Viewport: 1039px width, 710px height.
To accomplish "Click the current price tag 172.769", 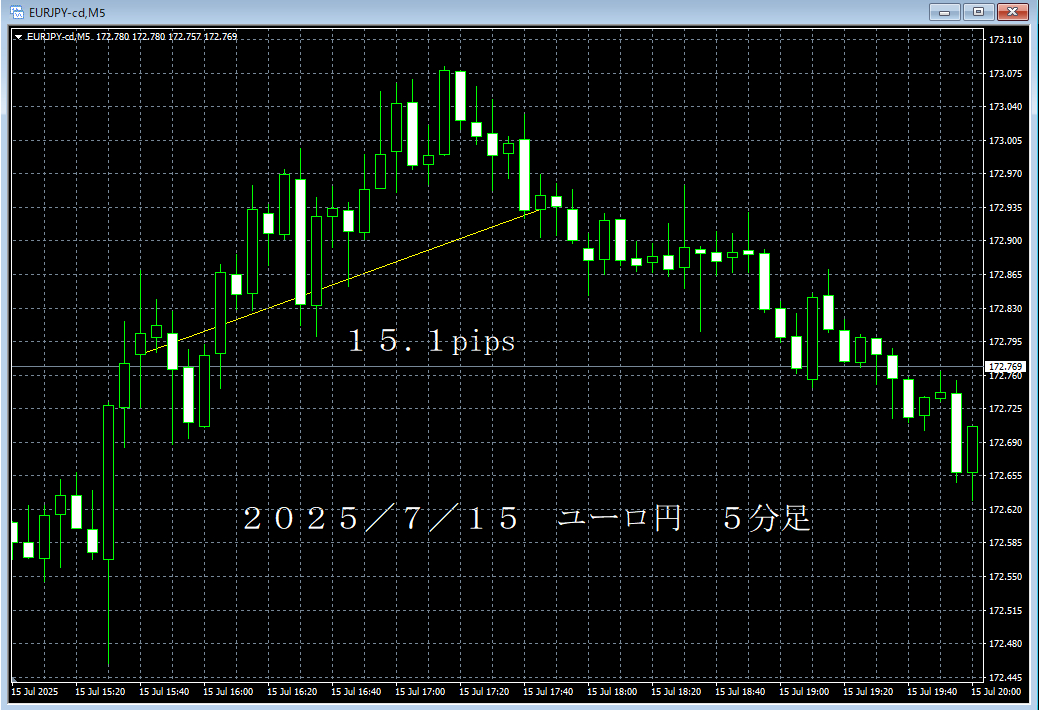I will 1005,366.
